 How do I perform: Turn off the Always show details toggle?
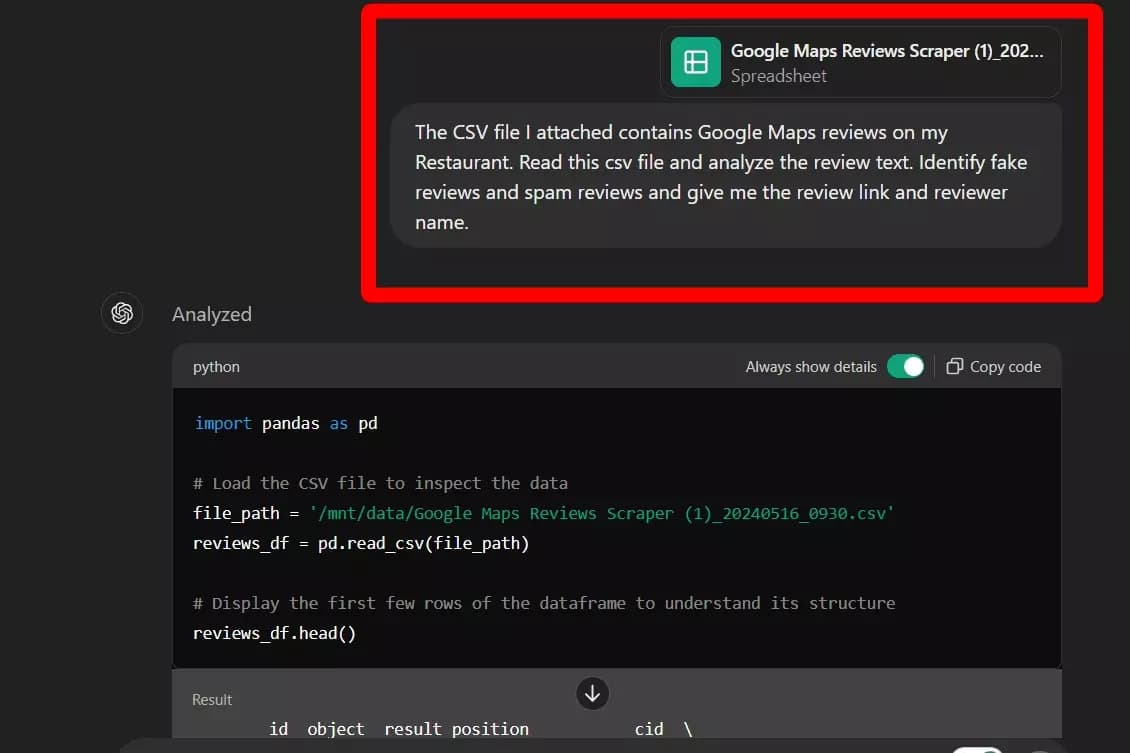[x=905, y=366]
